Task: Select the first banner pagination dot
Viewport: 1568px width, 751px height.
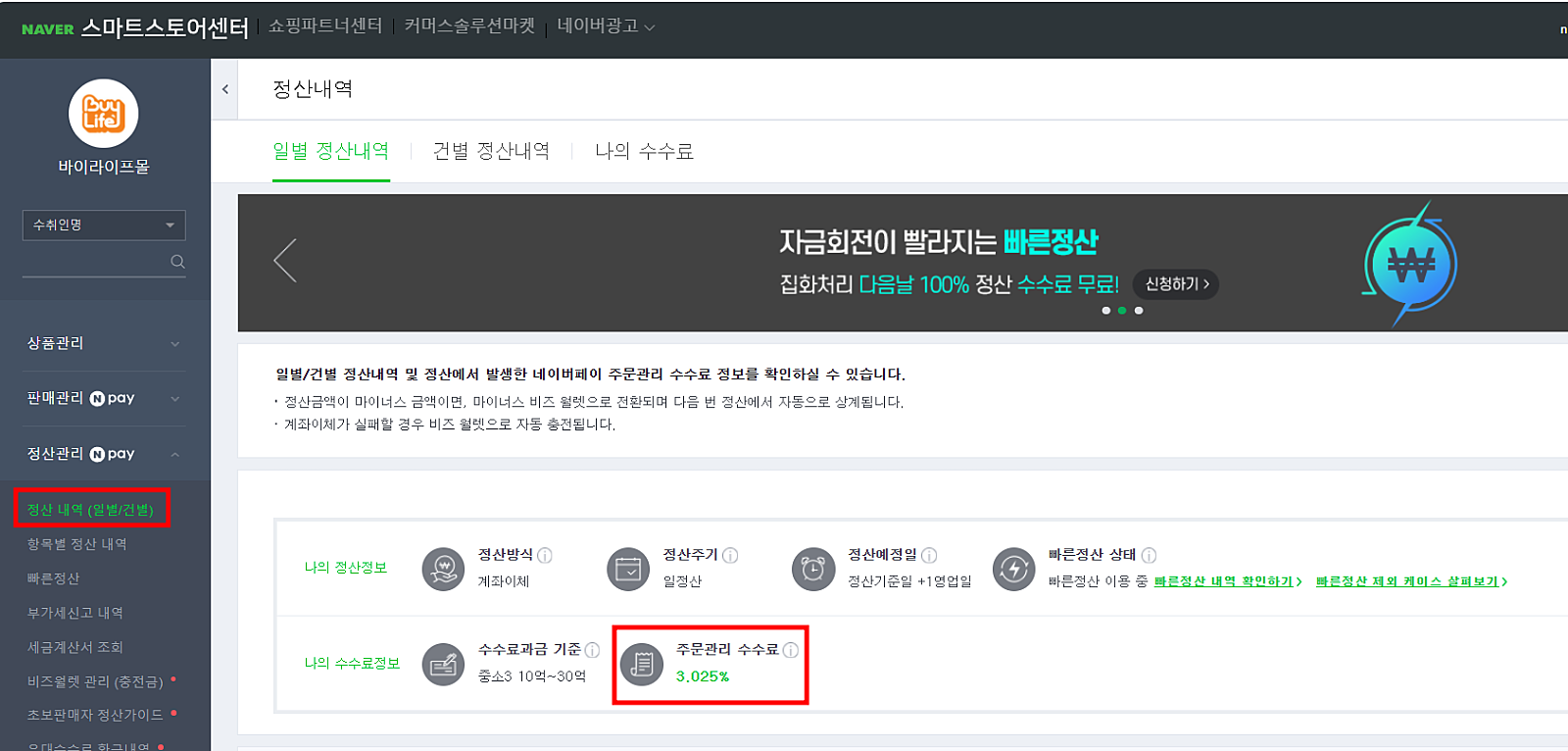Action: 1106,311
